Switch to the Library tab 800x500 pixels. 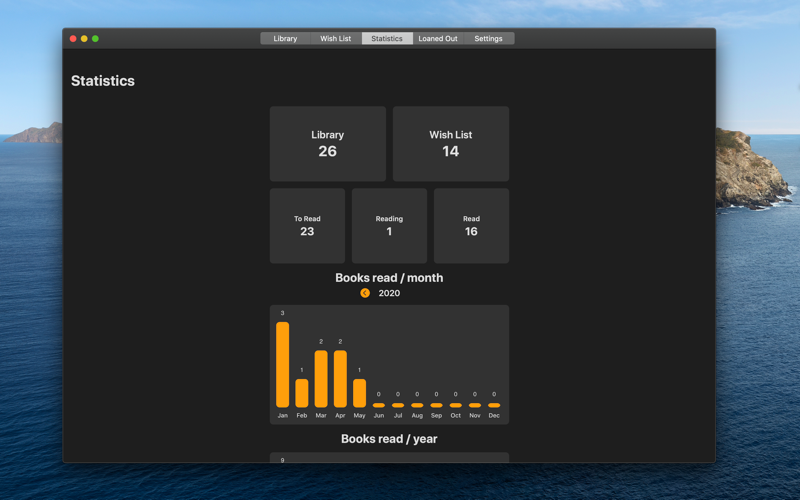(x=285, y=38)
